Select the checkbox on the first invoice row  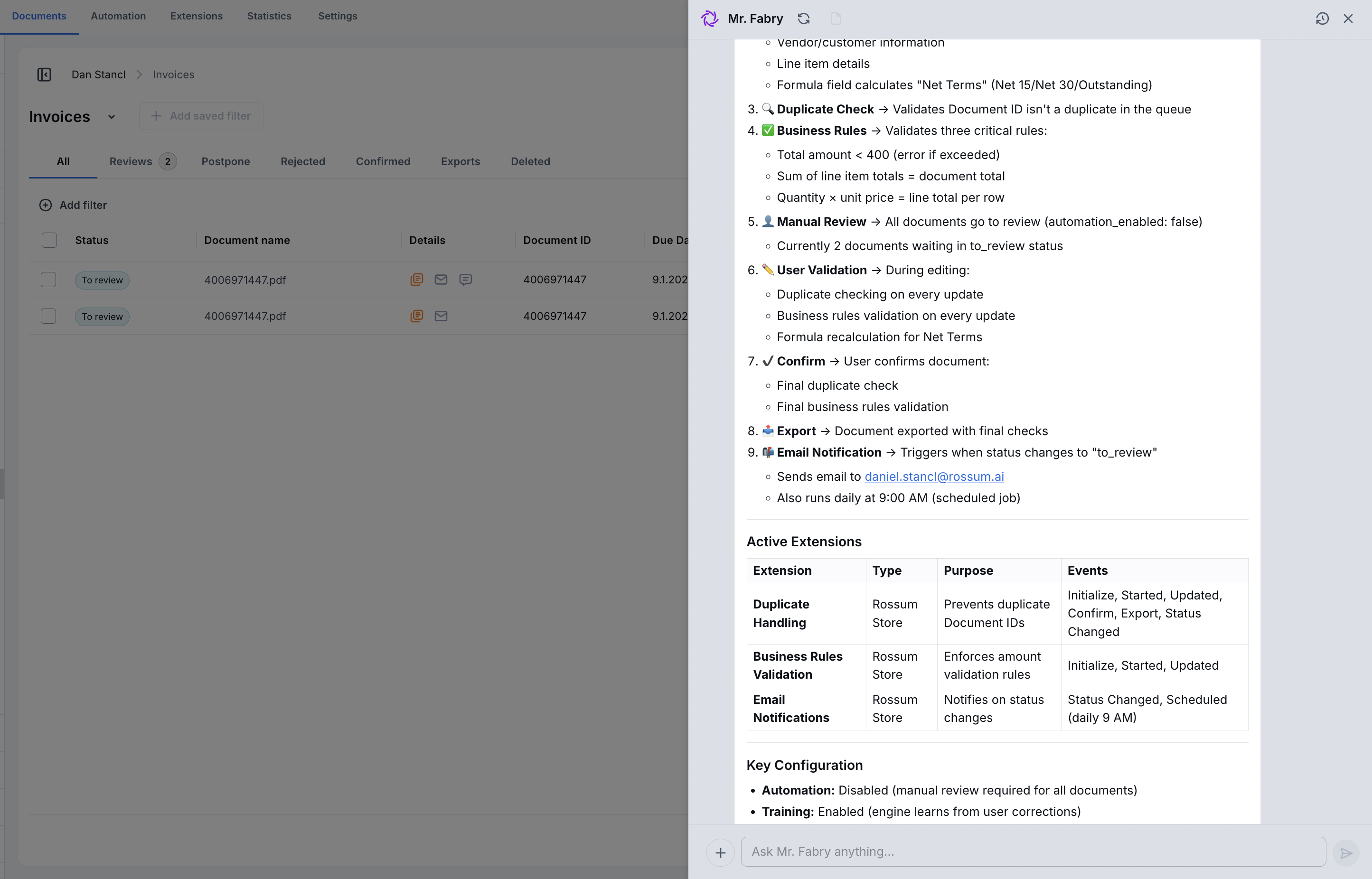click(48, 280)
